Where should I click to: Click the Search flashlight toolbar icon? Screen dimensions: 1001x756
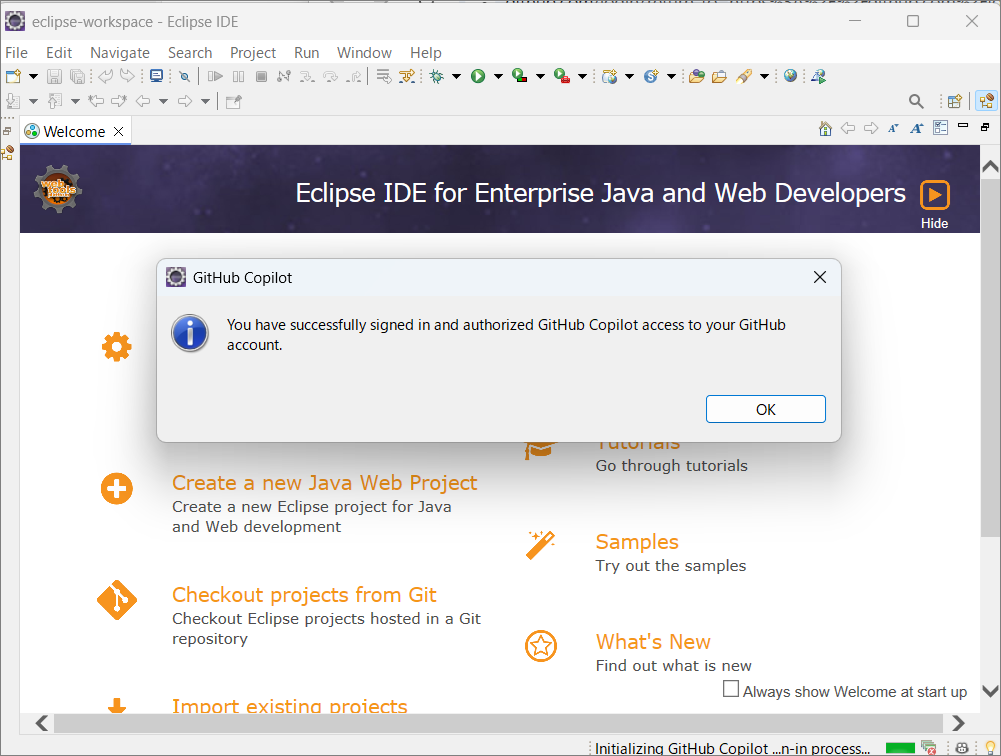(744, 77)
